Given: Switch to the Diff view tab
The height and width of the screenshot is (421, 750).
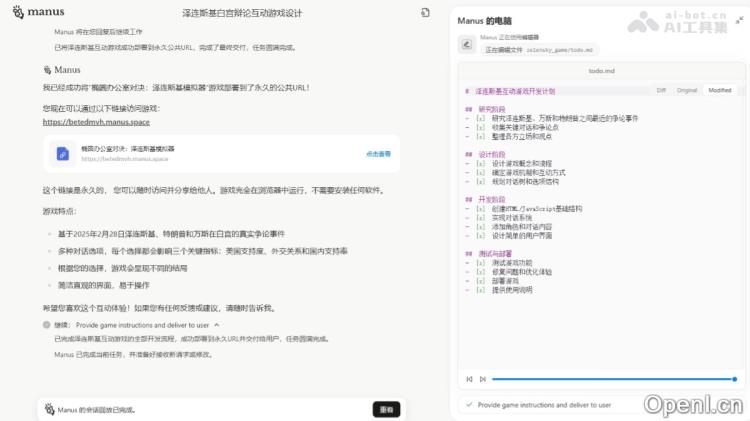Looking at the screenshot, I should [x=661, y=90].
